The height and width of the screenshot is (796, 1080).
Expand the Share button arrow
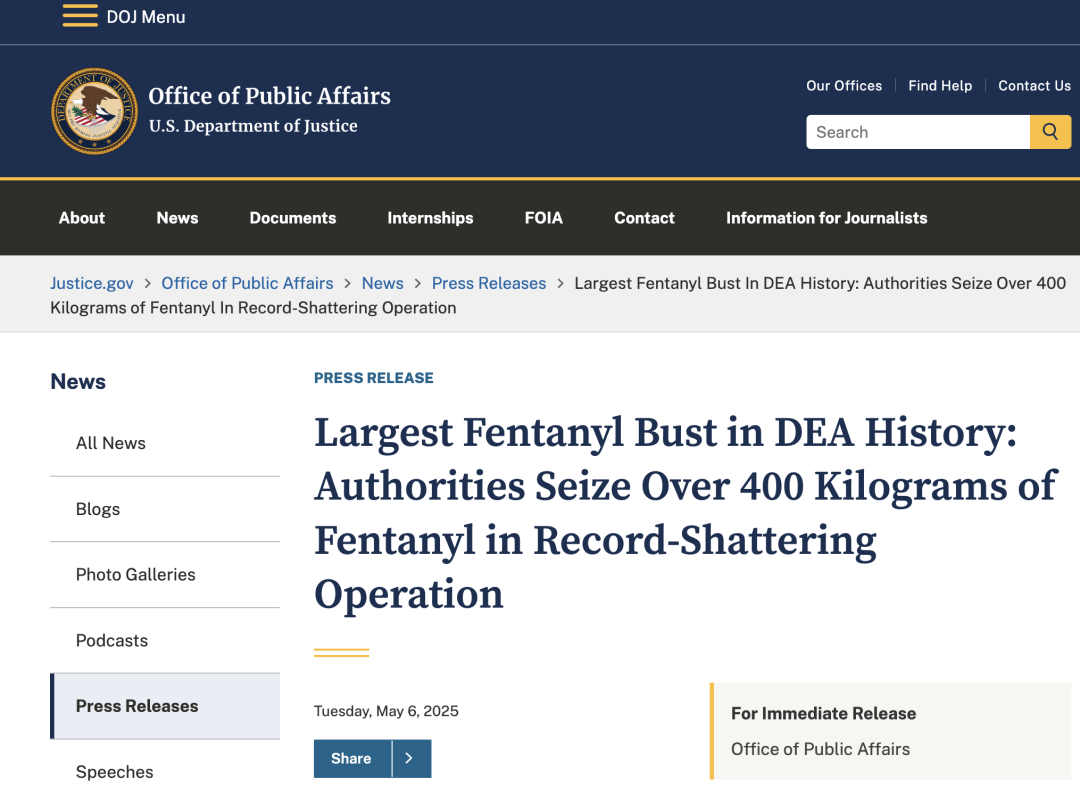[x=411, y=758]
